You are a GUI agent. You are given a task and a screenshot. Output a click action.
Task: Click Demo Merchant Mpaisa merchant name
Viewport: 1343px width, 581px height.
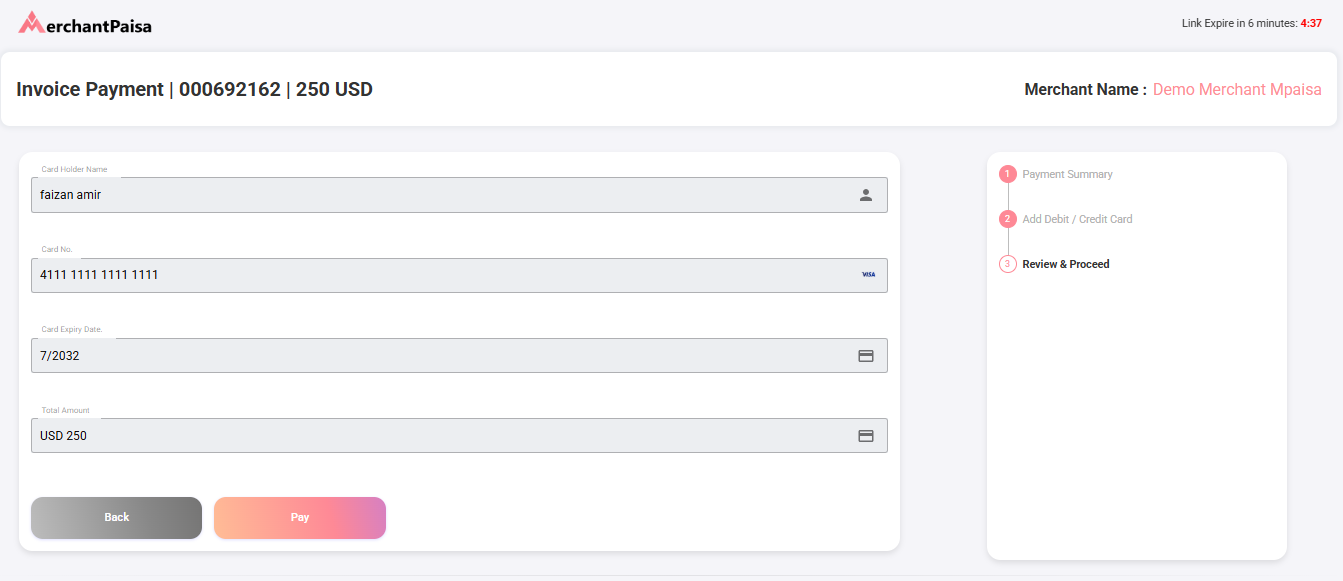coord(1237,90)
